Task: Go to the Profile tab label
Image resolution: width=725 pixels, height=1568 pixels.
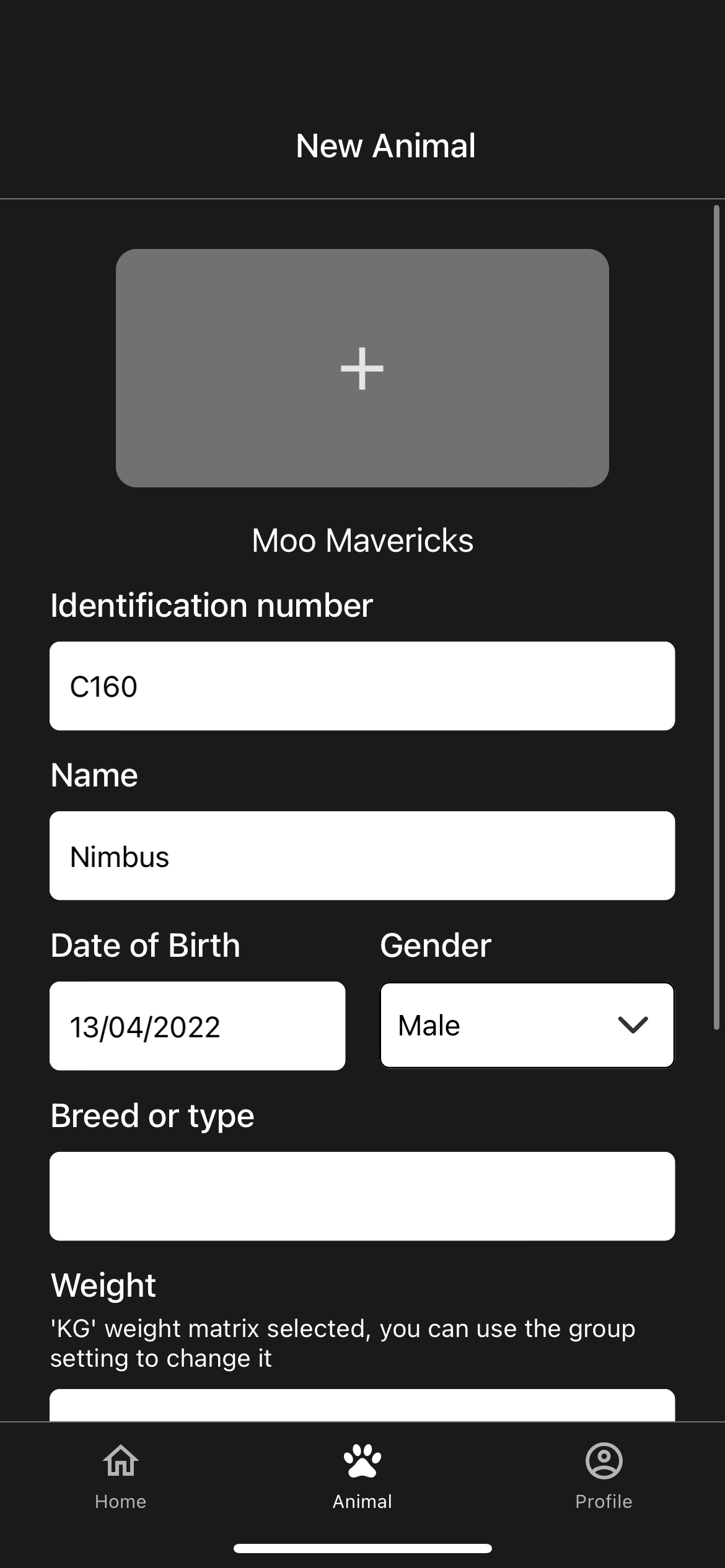Action: [x=604, y=1502]
